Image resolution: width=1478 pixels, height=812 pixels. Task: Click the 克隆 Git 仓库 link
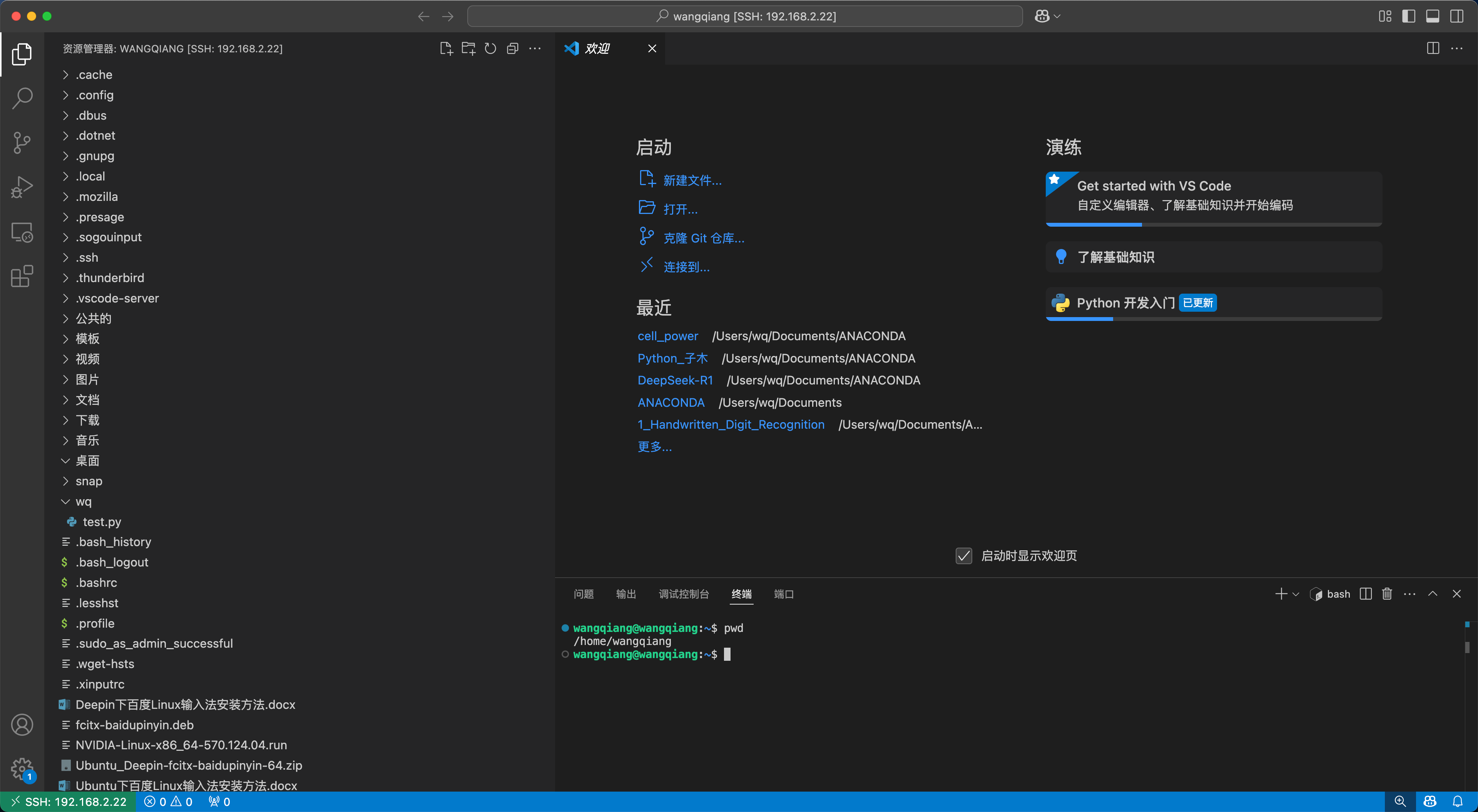pyautogui.click(x=704, y=238)
